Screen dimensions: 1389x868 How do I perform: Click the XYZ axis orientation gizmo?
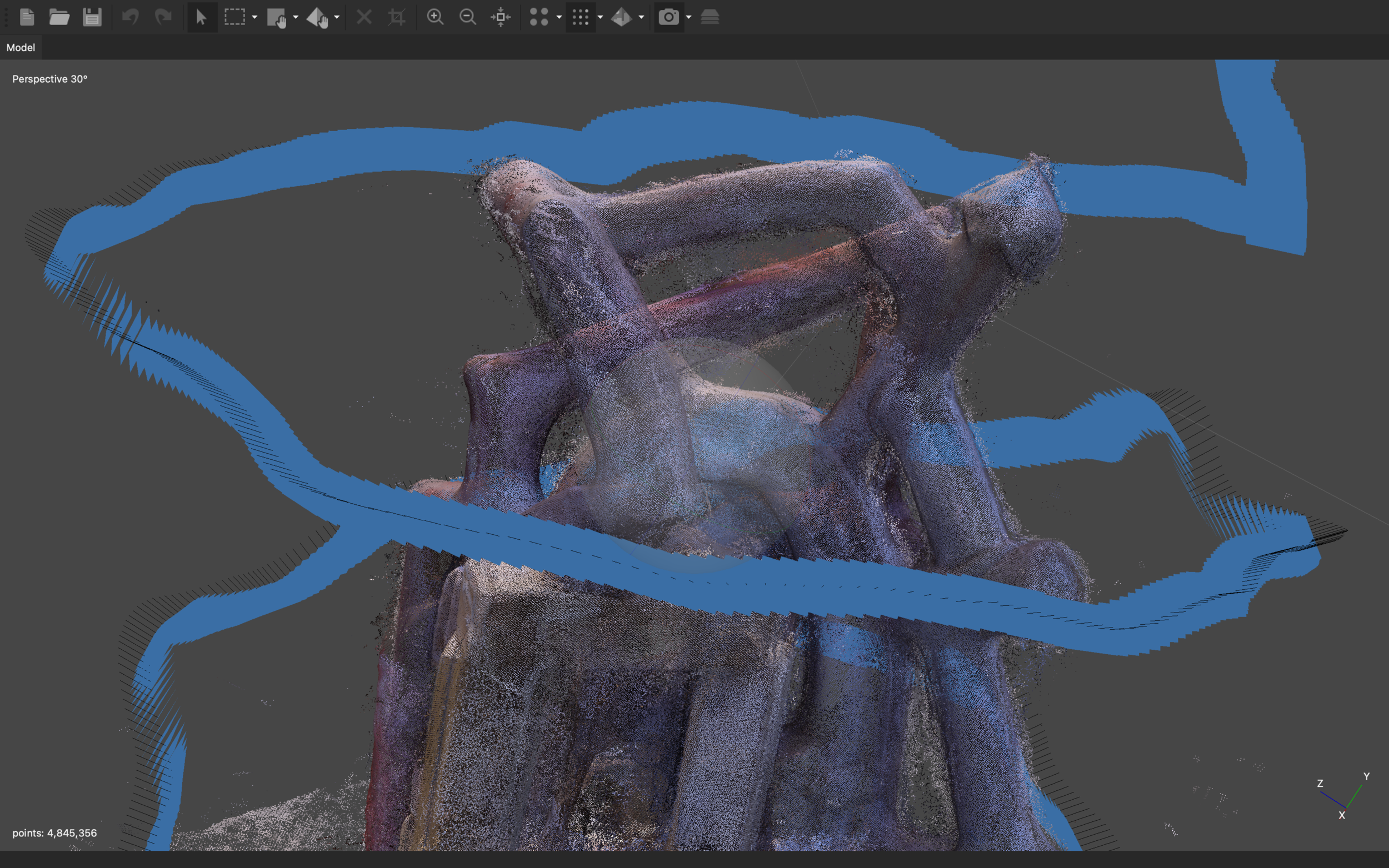tap(1345, 798)
